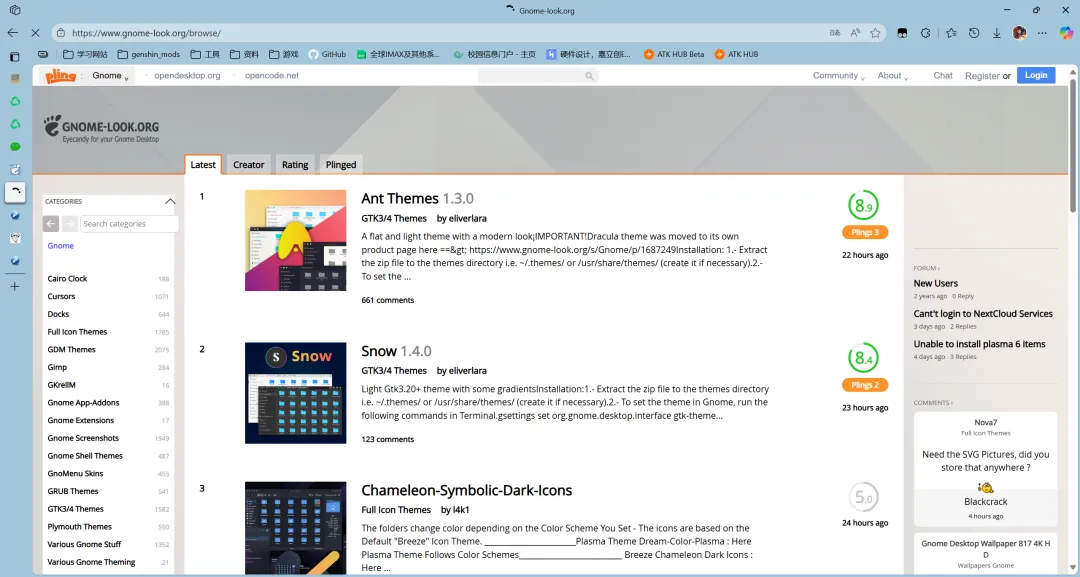Viewport: 1080px width, 577px height.
Task: Open Snow 1.4.0 product title
Action: click(397, 351)
